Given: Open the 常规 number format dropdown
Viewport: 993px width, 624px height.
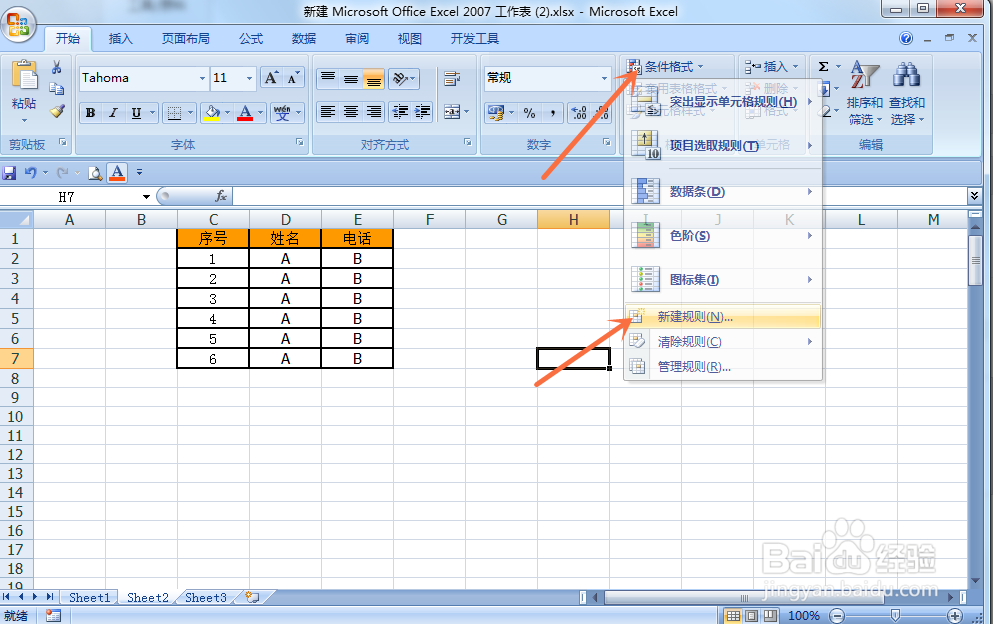Looking at the screenshot, I should click(x=604, y=79).
